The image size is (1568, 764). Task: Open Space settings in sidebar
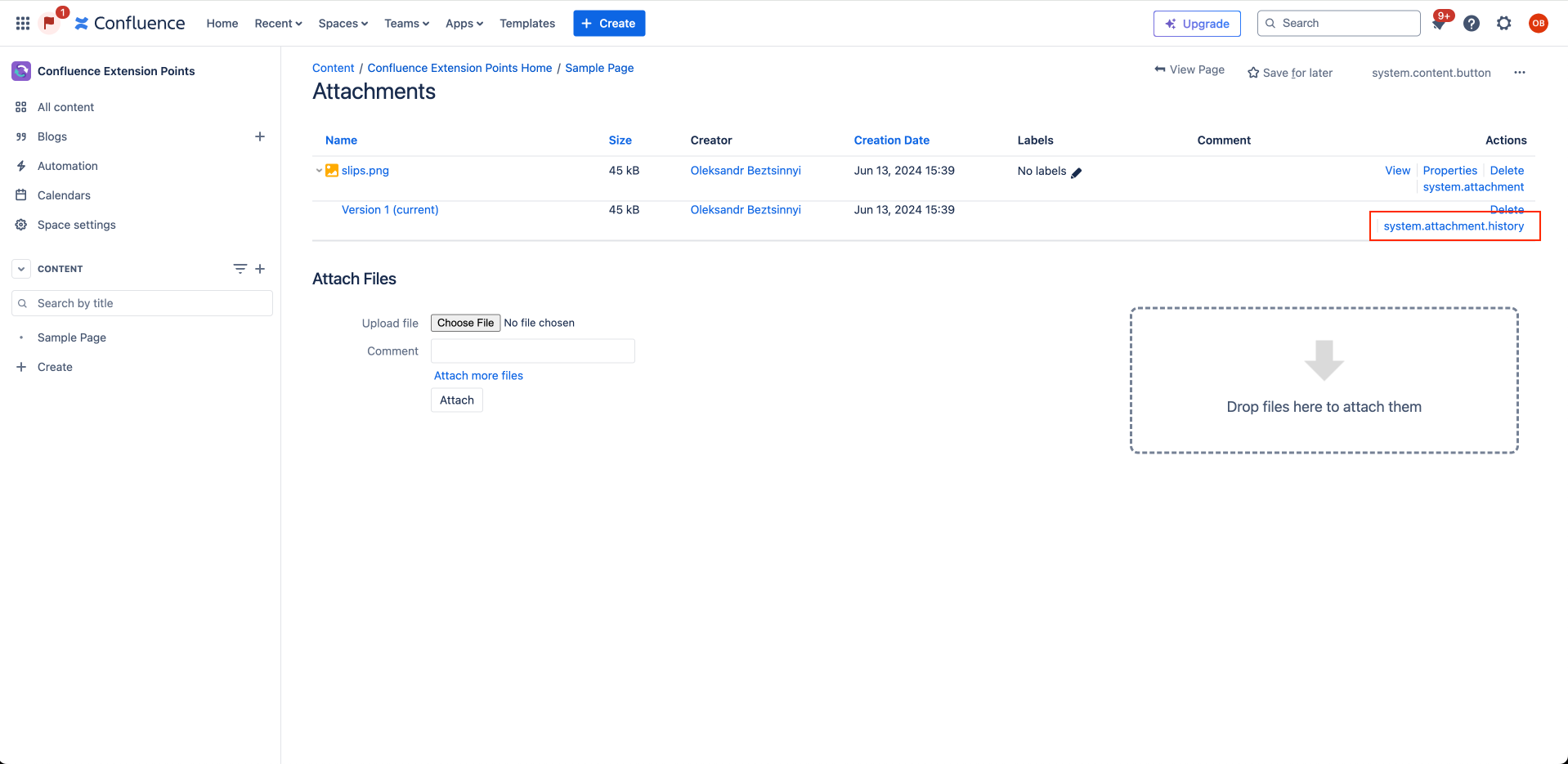pos(77,225)
